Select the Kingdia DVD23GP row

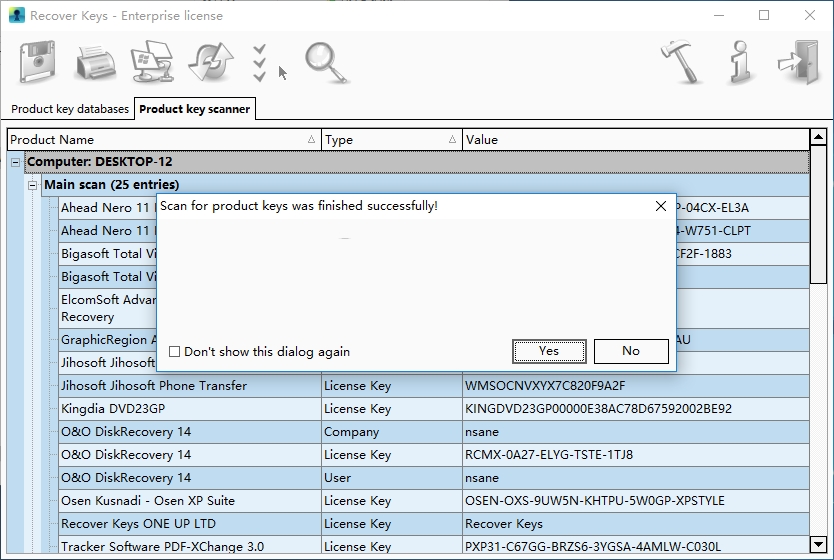coord(433,408)
